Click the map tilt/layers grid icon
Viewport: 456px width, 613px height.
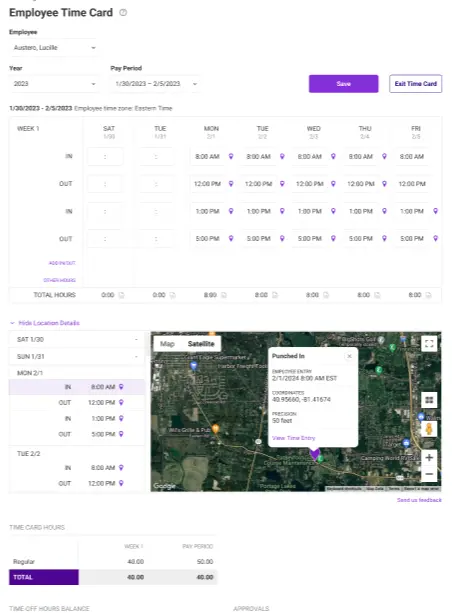(x=429, y=400)
